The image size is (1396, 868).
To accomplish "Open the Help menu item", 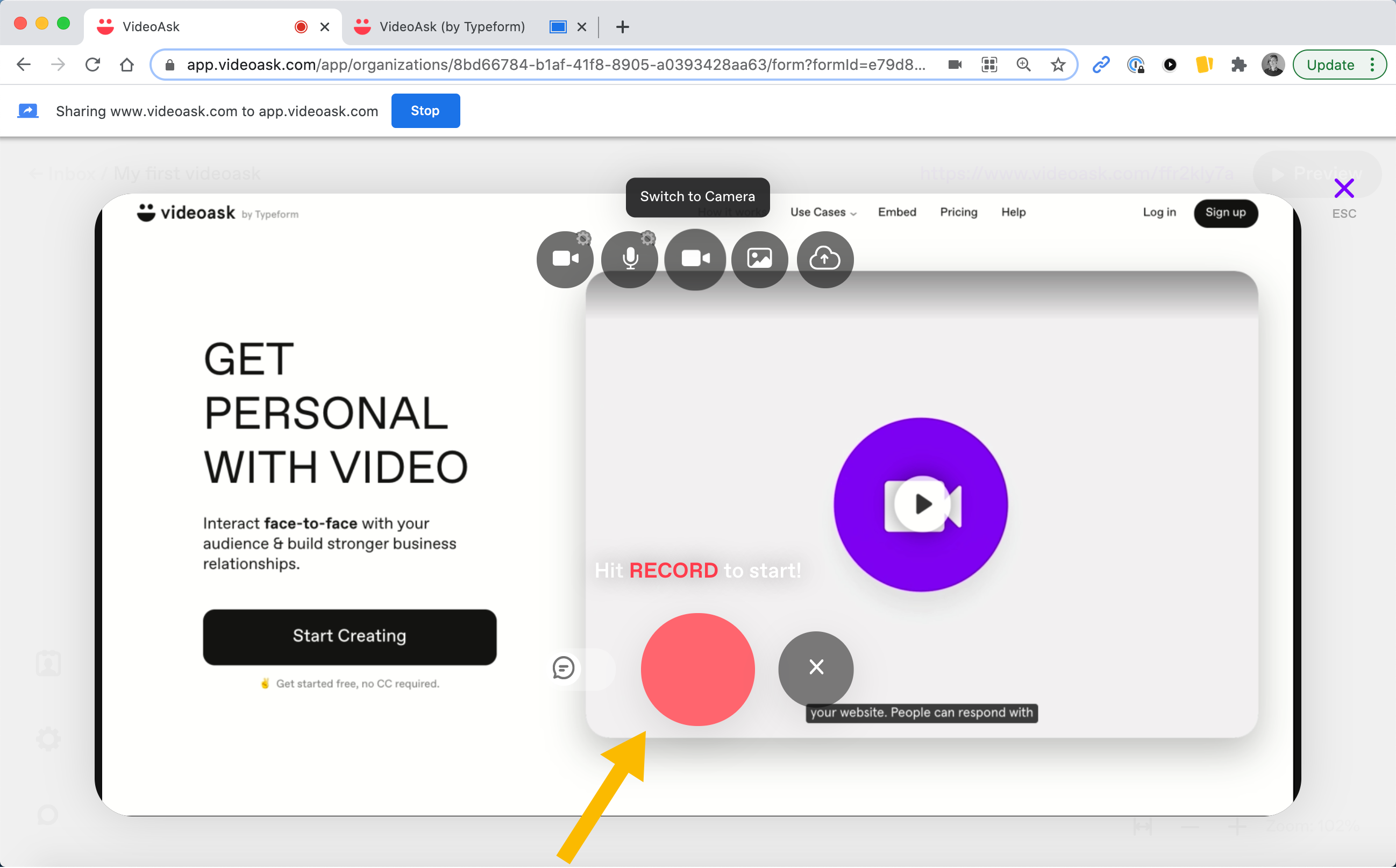I will coord(1013,212).
